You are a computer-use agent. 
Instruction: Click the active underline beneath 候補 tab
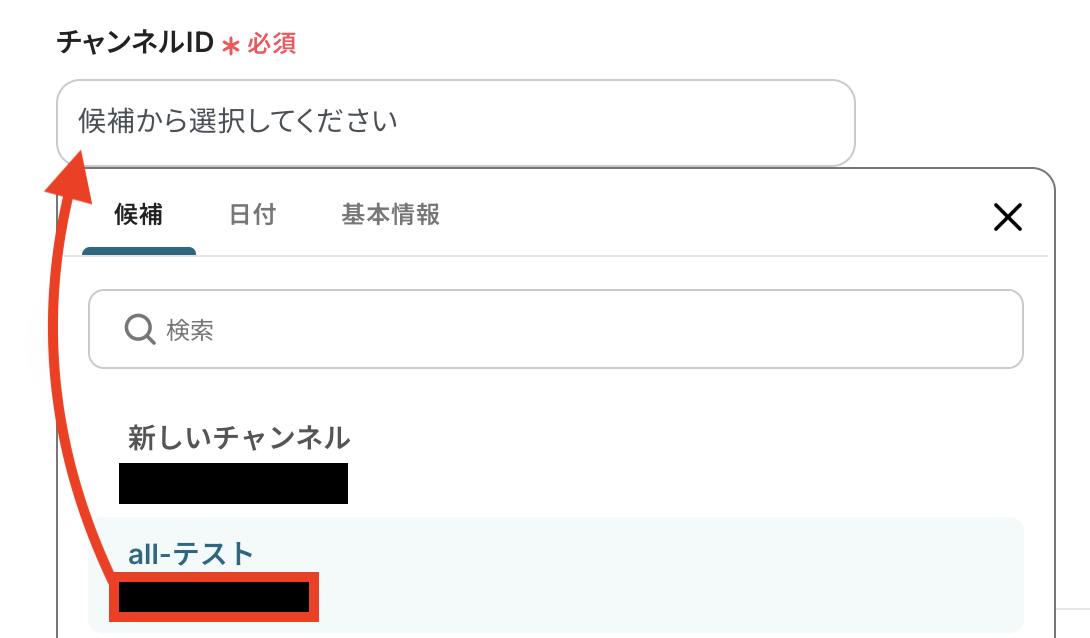coord(139,251)
